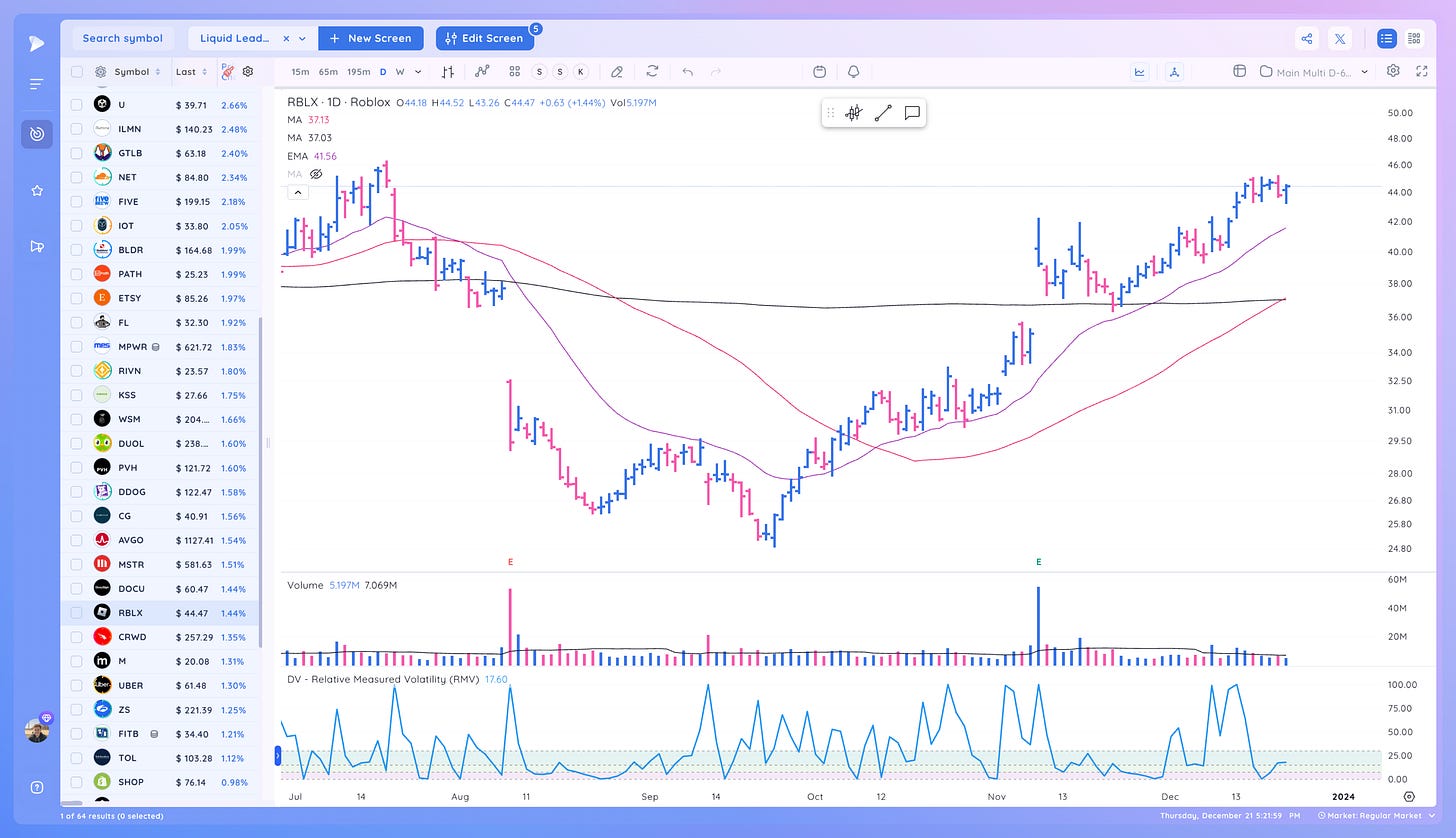Open the user avatar profile
The image size is (1456, 838).
[37, 730]
